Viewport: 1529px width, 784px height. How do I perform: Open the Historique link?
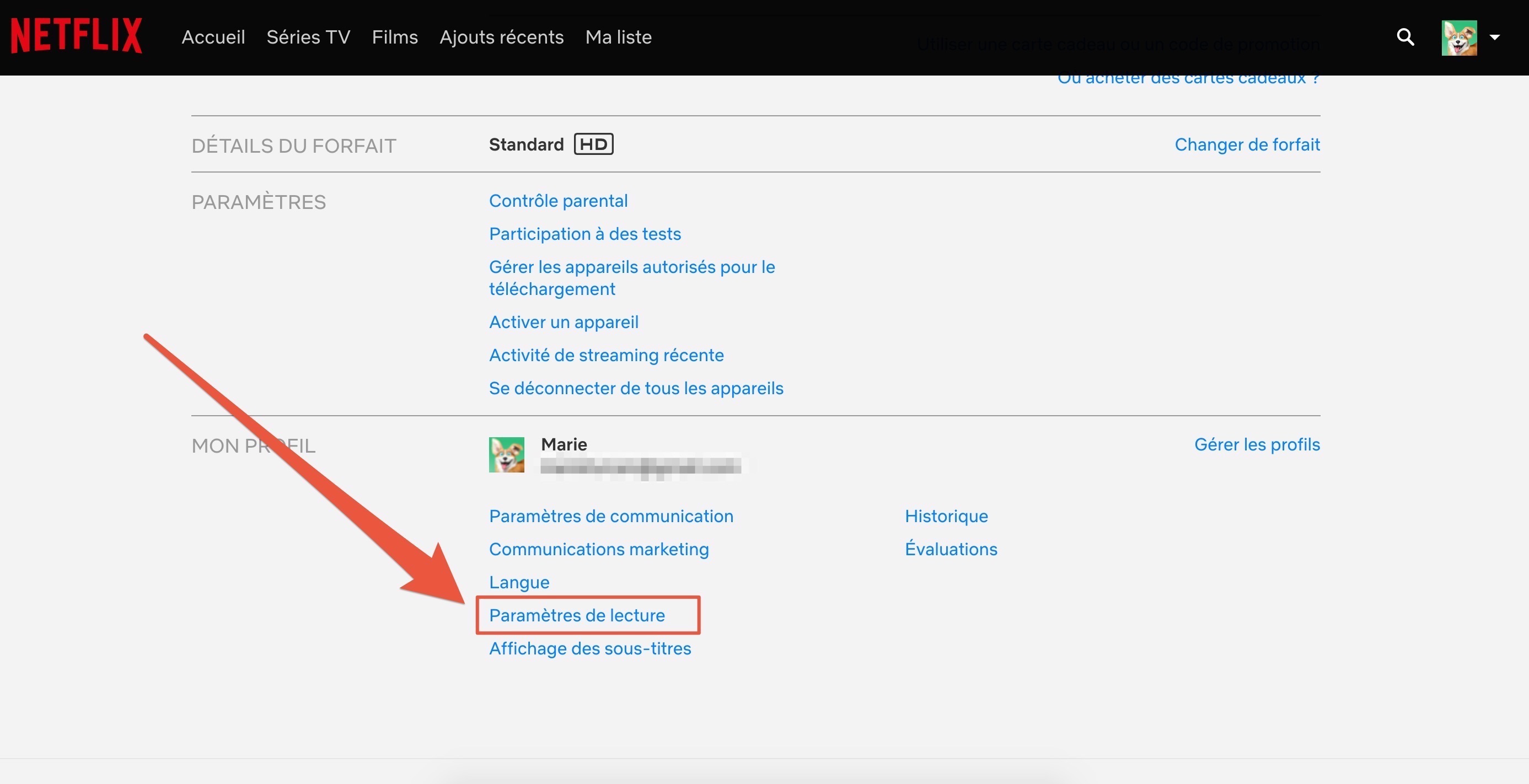point(946,517)
